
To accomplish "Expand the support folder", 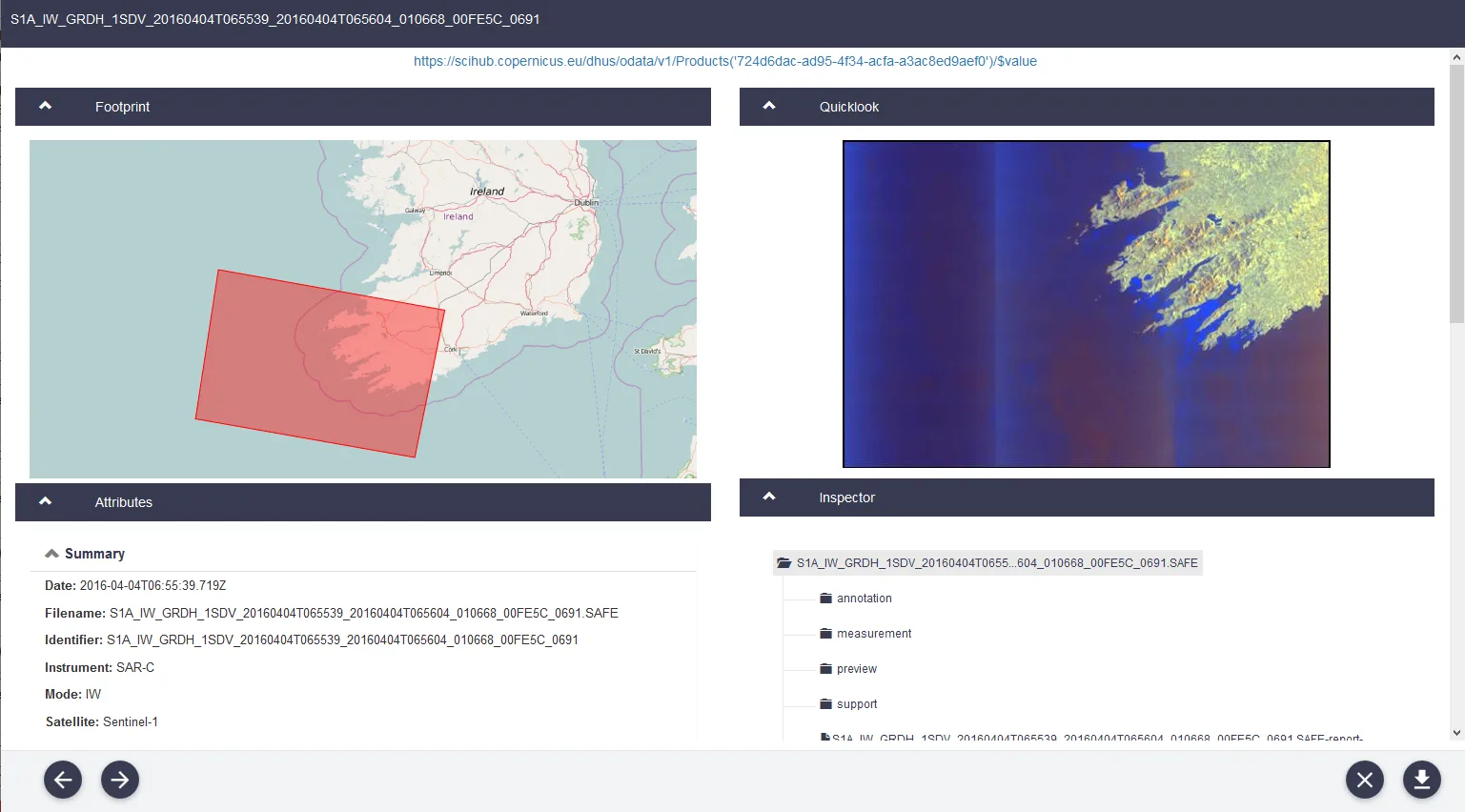I will [848, 704].
